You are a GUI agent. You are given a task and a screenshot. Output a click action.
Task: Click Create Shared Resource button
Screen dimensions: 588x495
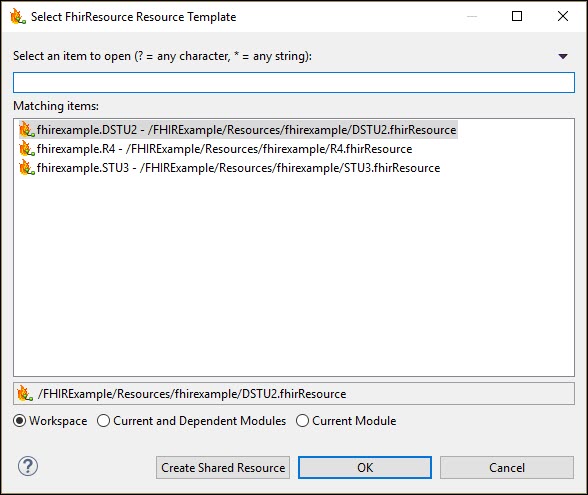click(223, 468)
